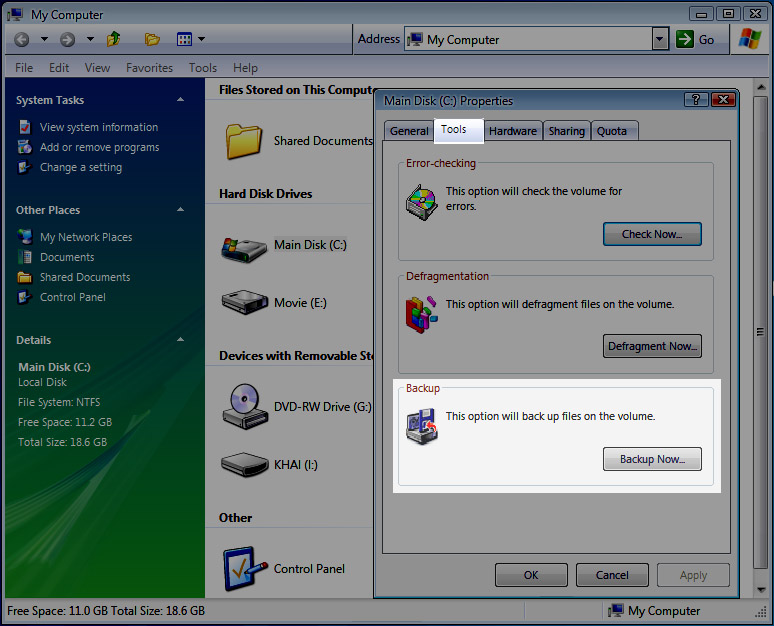The width and height of the screenshot is (774, 626).
Task: Open Add or remove programs link
Action: tap(99, 147)
